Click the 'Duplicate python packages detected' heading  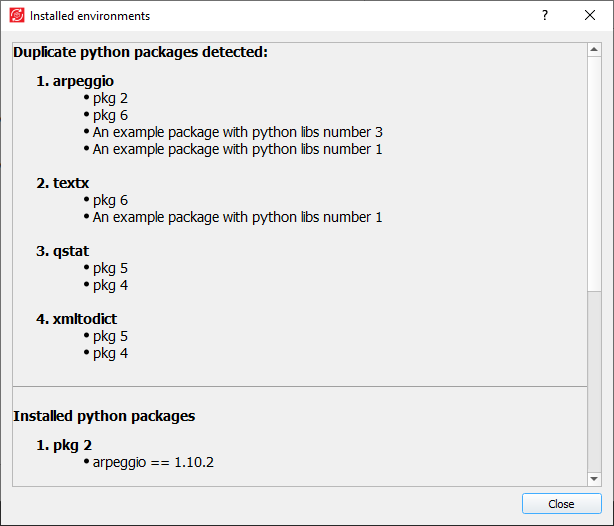(x=140, y=52)
